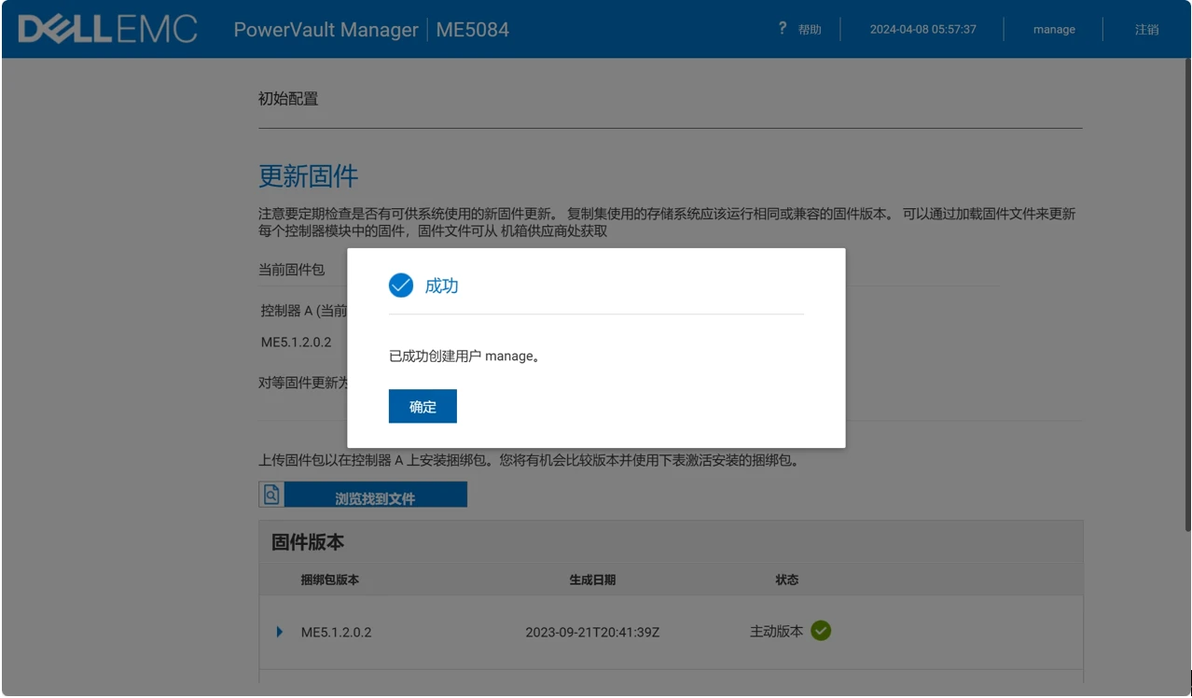Image resolution: width=1192 pixels, height=698 pixels.
Task: Click the green active version check icon
Action: [820, 630]
